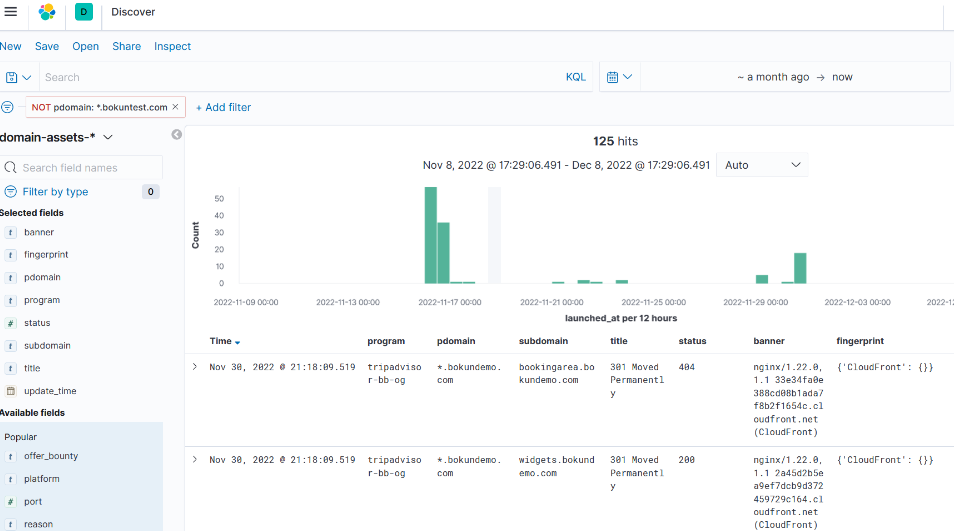Click the filter options circle icon
The width and height of the screenshot is (954, 531).
click(7, 107)
